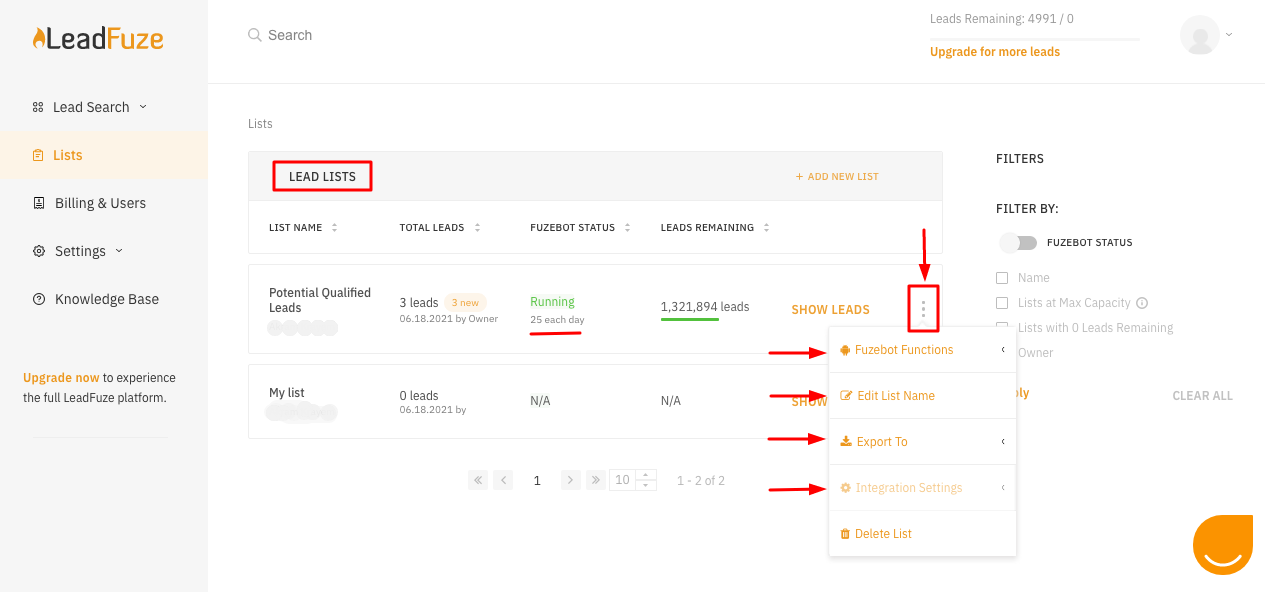This screenshot has height=592, width=1265.
Task: Toggle the Fuzebot Status filter switch
Action: [x=1018, y=242]
